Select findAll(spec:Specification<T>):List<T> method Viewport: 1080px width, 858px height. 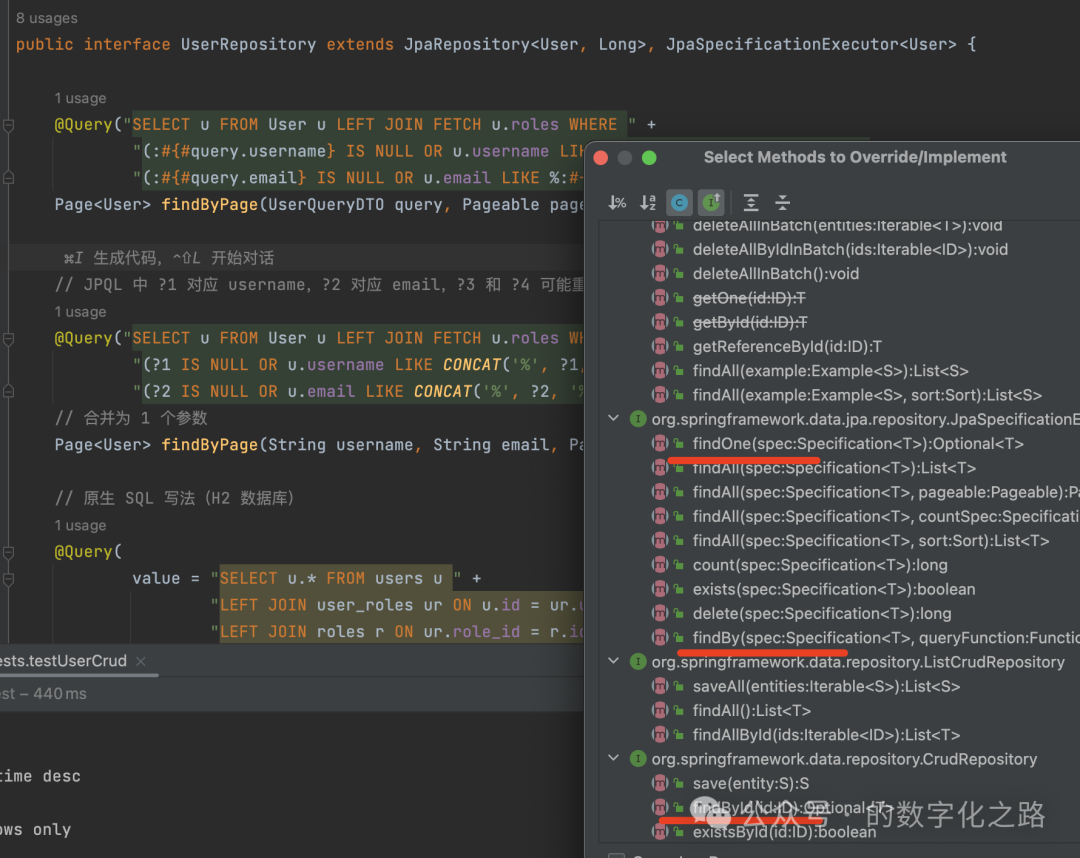[834, 468]
